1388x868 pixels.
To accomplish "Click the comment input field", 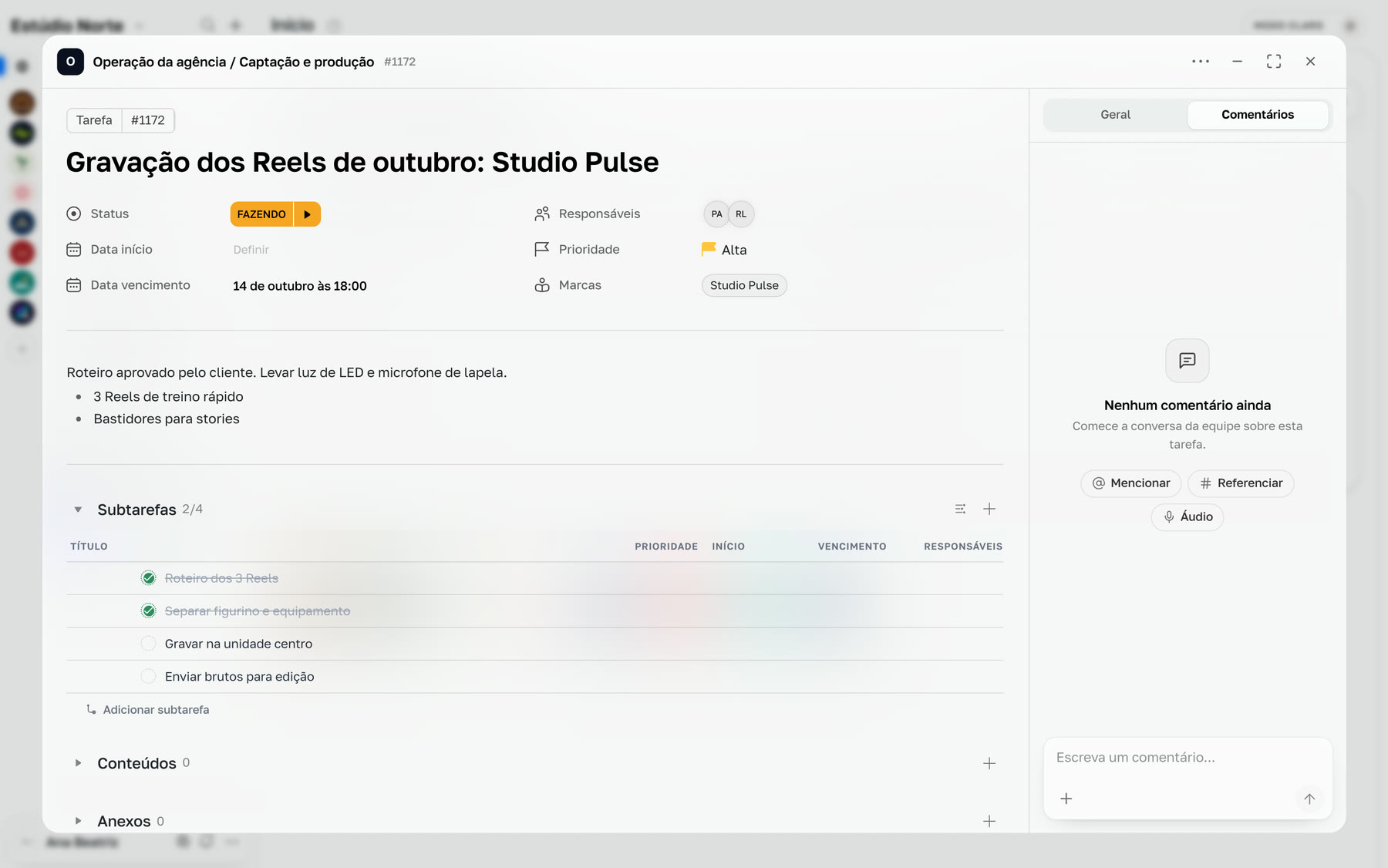I will (x=1188, y=758).
